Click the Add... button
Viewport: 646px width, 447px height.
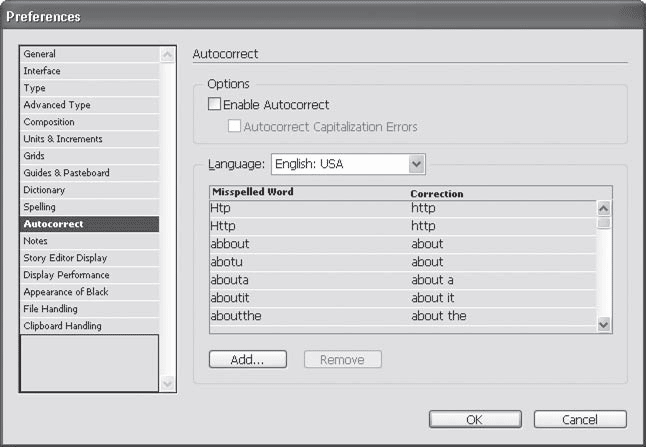248,359
